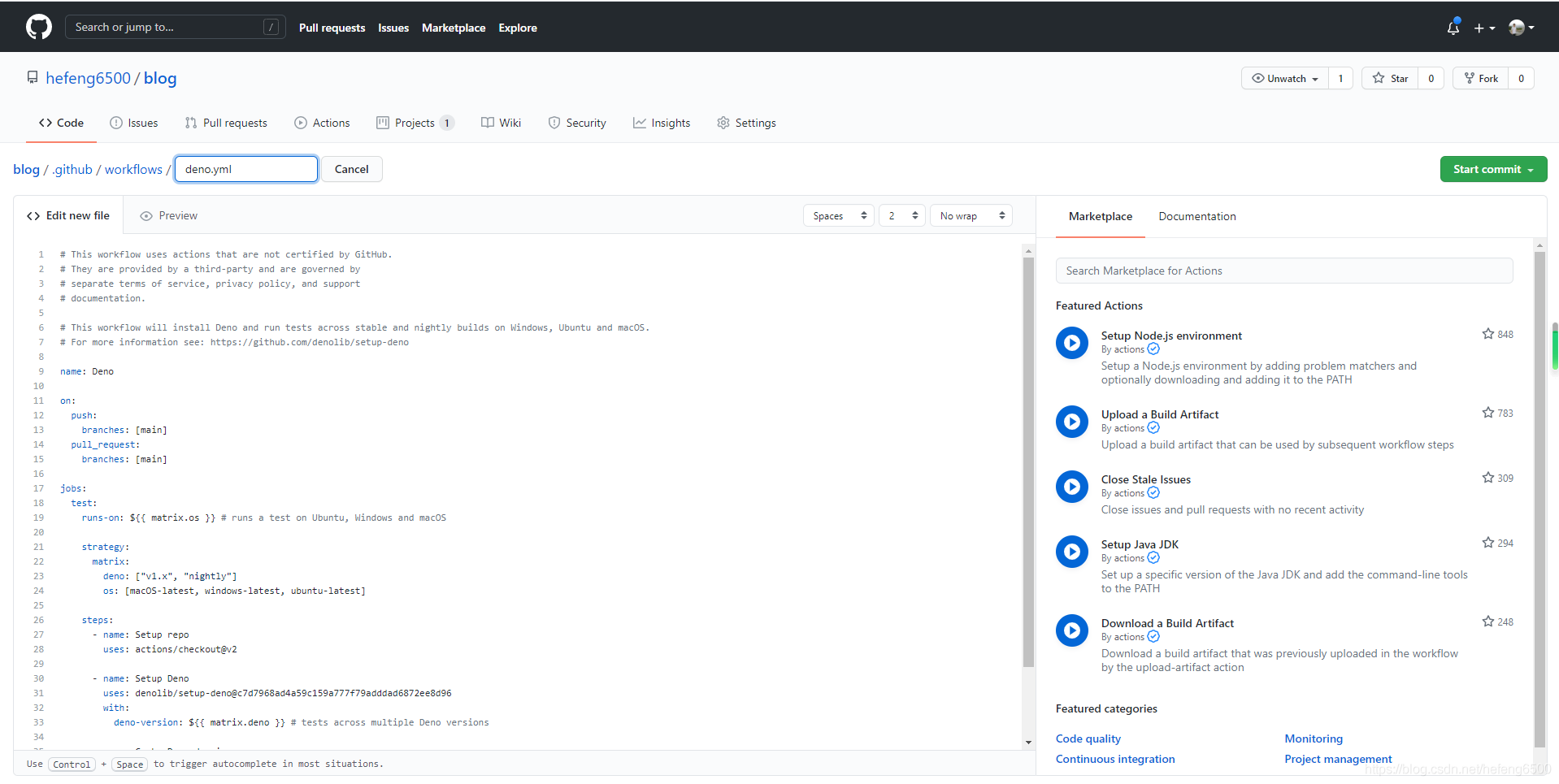This screenshot has width=1559, height=784.
Task: Cancel the new file creation
Action: (x=351, y=169)
